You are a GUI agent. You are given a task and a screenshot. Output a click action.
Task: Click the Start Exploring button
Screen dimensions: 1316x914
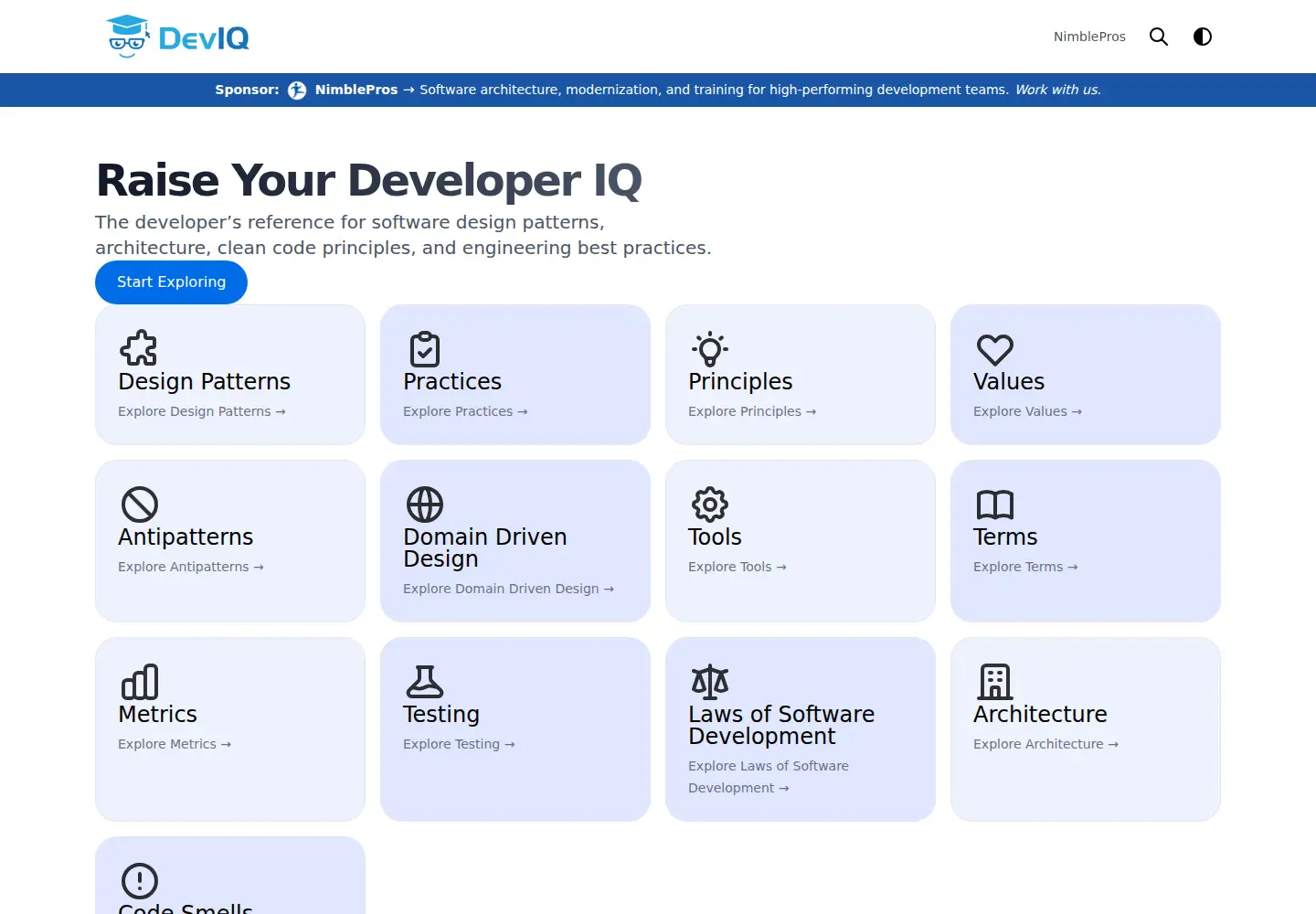pos(171,282)
